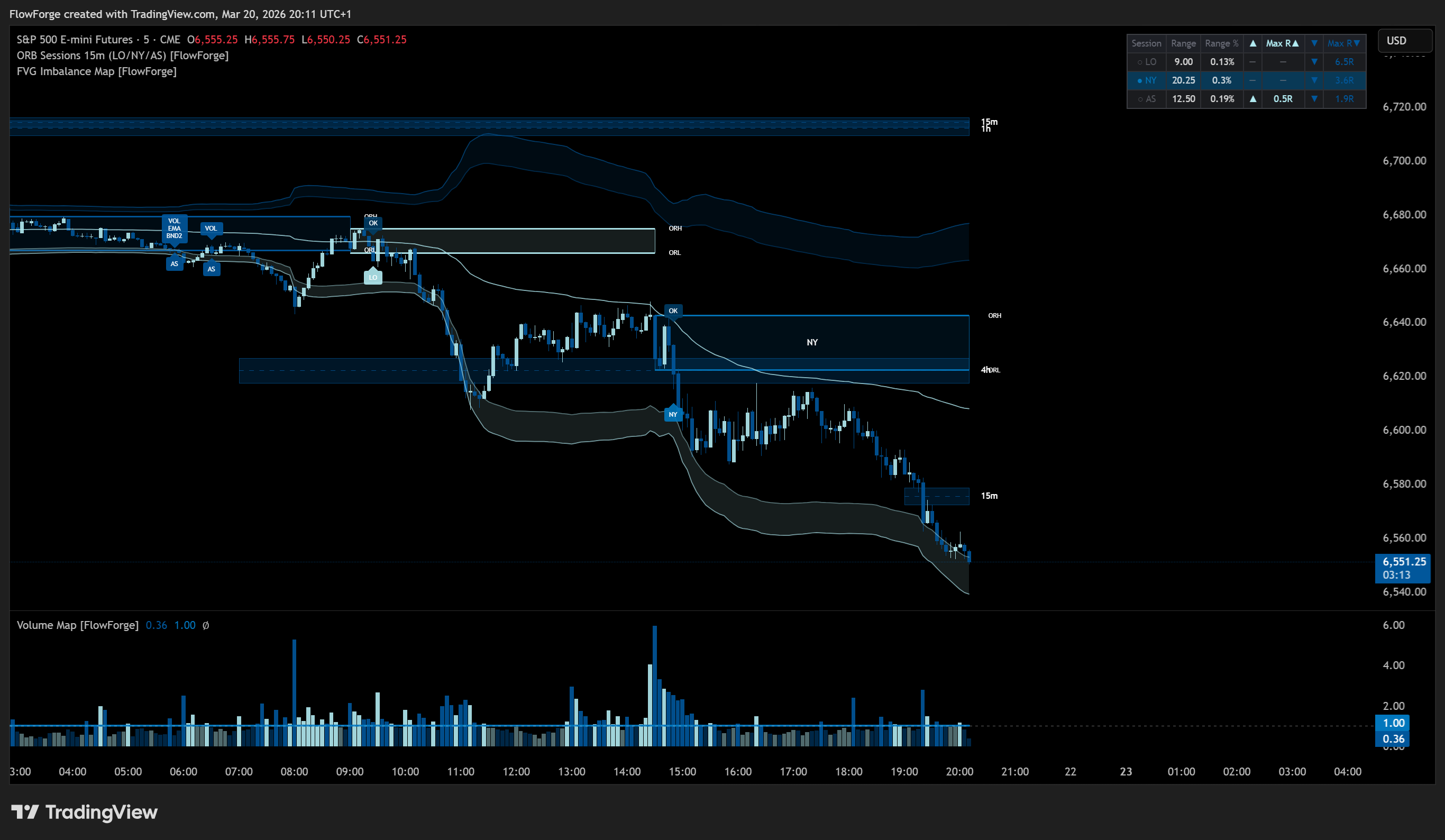Click the light LO breakout marker label

point(373,277)
